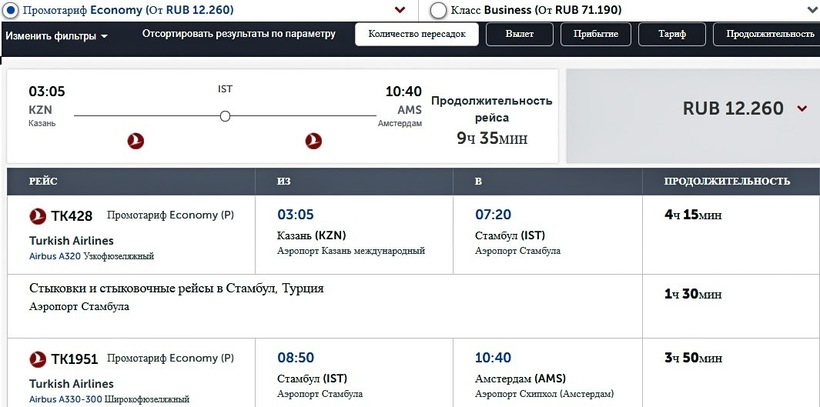Click Turkish Airlines logo on KZN–IST segment
Image resolution: width=820 pixels, height=407 pixels.
pyautogui.click(x=137, y=141)
